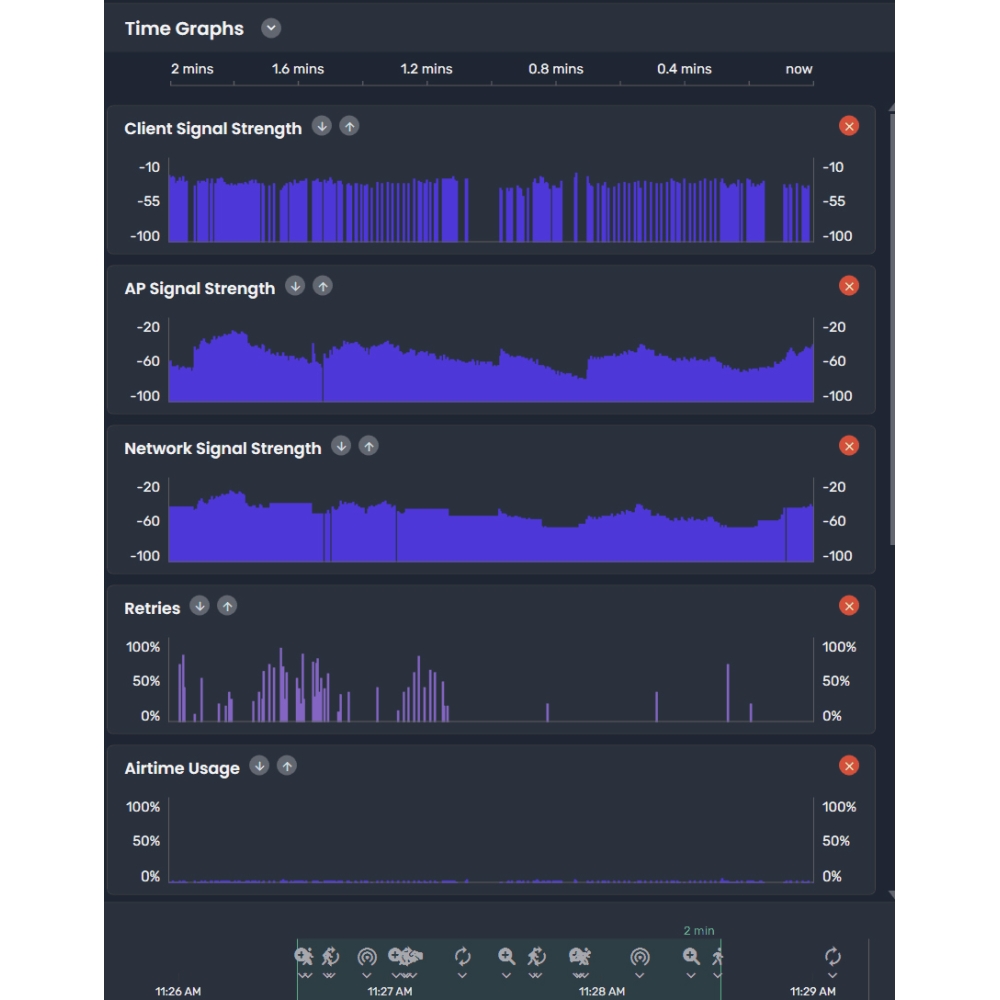Select the 11:28 AM timeline marker
The image size is (1000, 1000).
(602, 992)
